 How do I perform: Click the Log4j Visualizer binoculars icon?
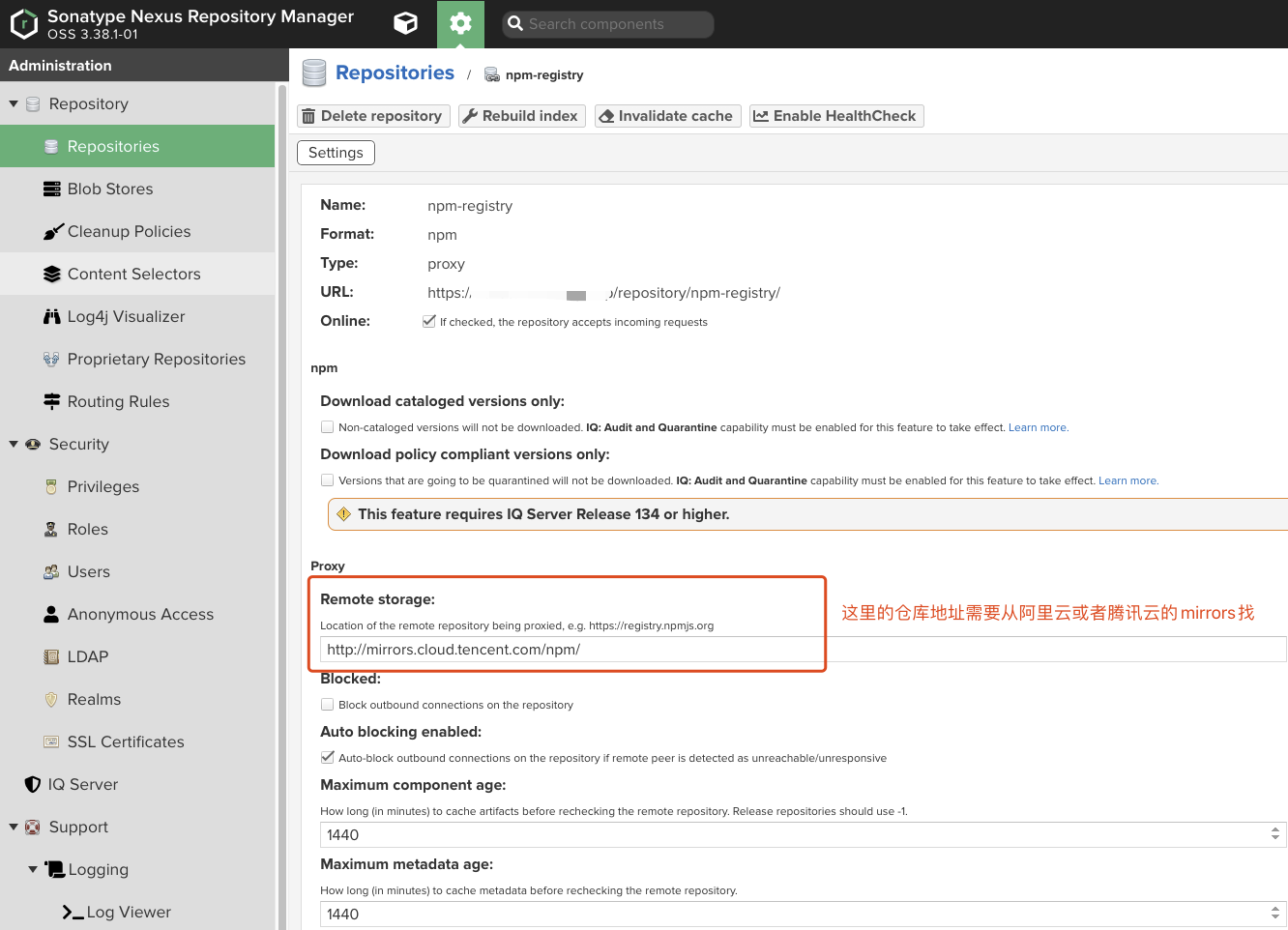[52, 316]
